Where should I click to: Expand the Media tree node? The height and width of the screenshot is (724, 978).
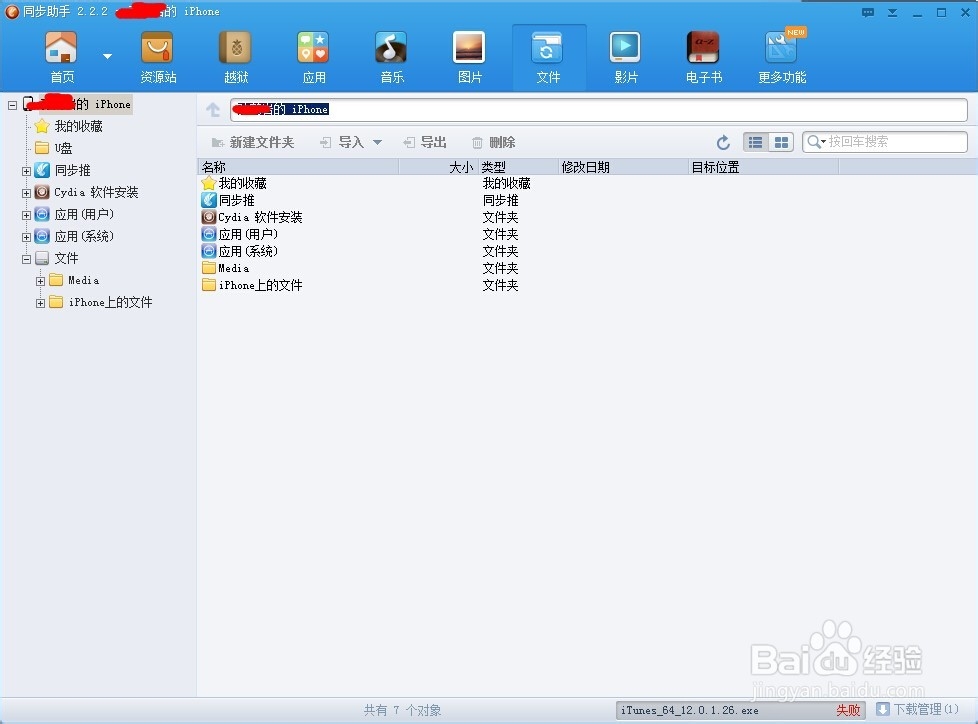tap(41, 281)
